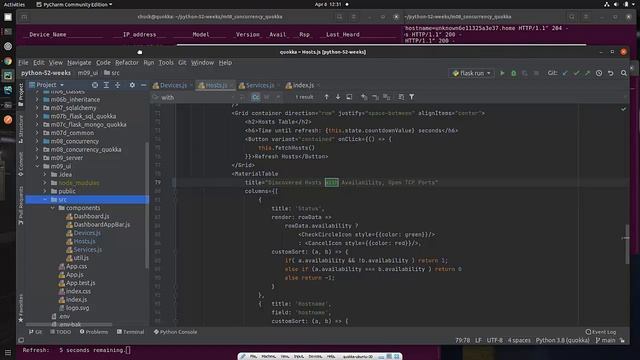Collapse the components folder
The width and height of the screenshot is (640, 360).
click(x=53, y=208)
